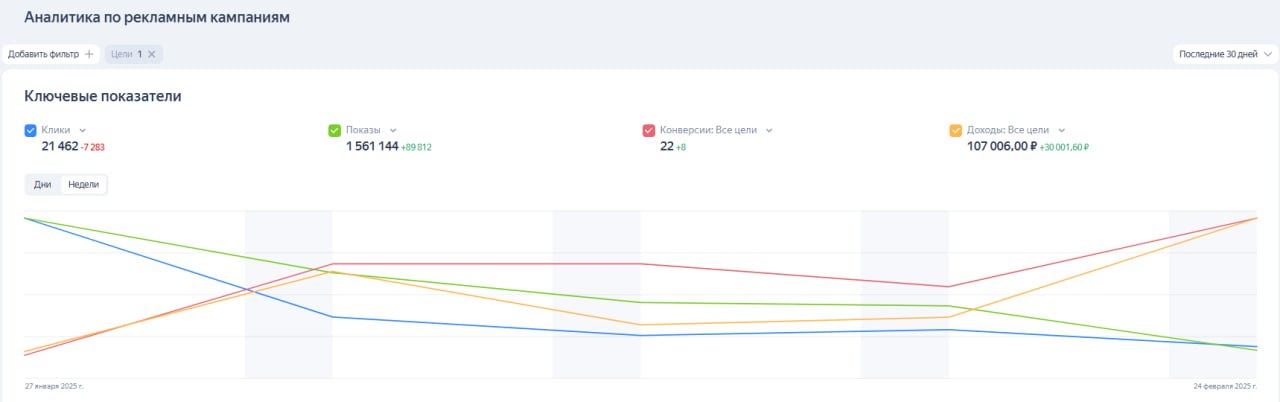
Task: Open the chevron beside Показы metric
Action: pos(393,130)
